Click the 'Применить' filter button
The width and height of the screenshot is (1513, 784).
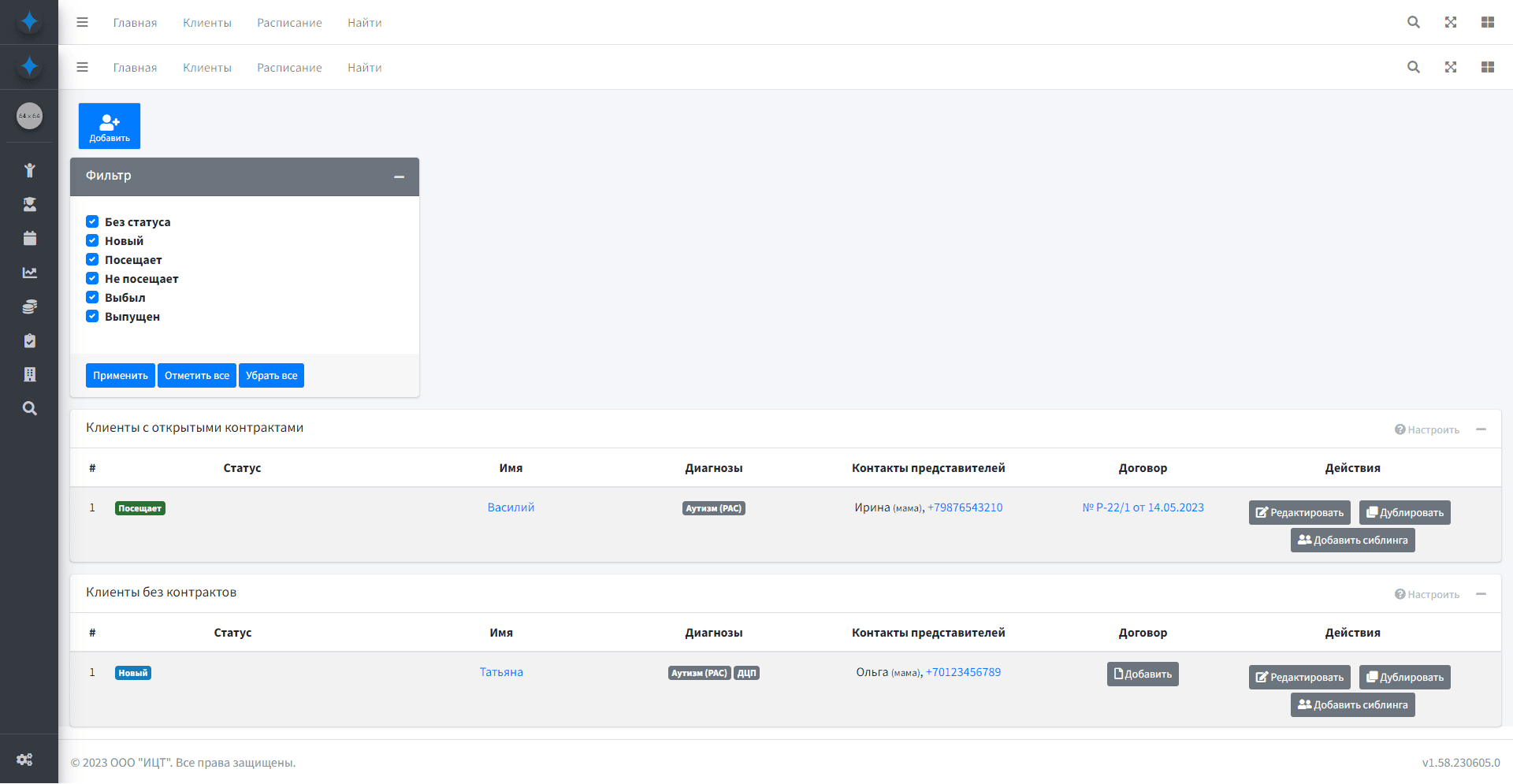pyautogui.click(x=120, y=376)
